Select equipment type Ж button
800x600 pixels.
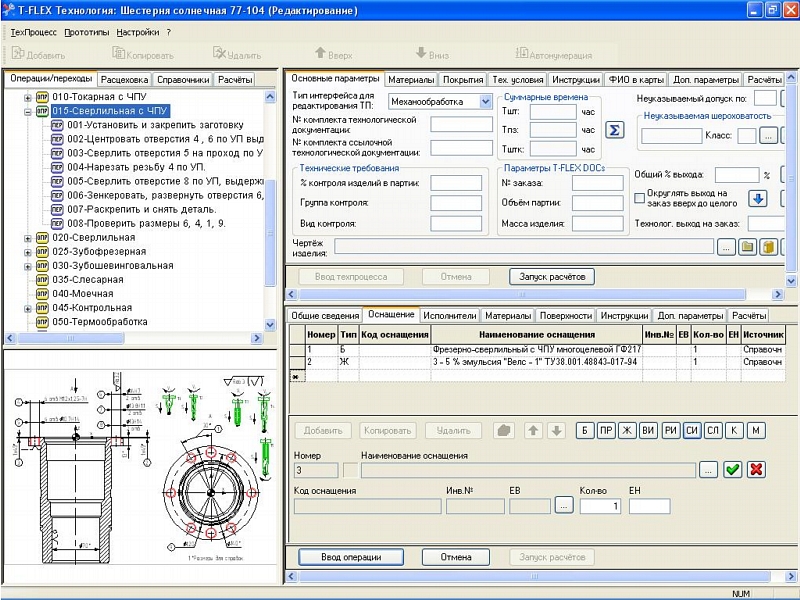tap(627, 431)
